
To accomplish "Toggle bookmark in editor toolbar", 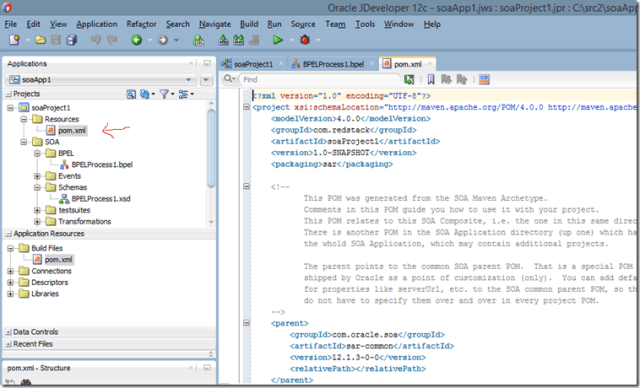I will pyautogui.click(x=431, y=79).
